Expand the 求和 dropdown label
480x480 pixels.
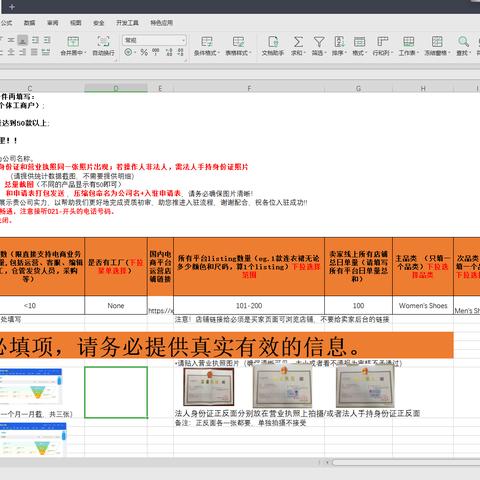[x=299, y=53]
